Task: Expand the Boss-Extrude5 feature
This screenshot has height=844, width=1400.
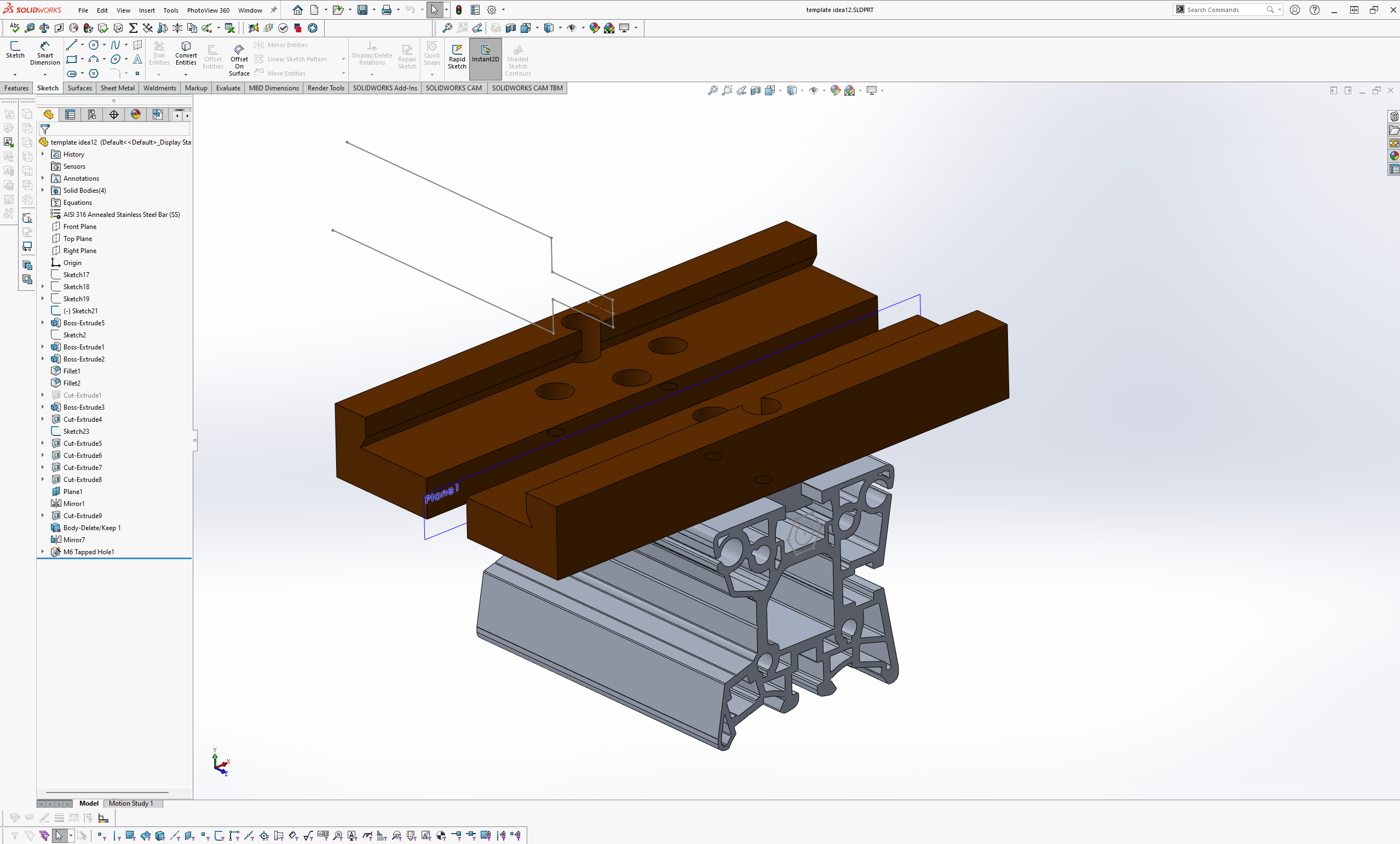Action: 43,322
